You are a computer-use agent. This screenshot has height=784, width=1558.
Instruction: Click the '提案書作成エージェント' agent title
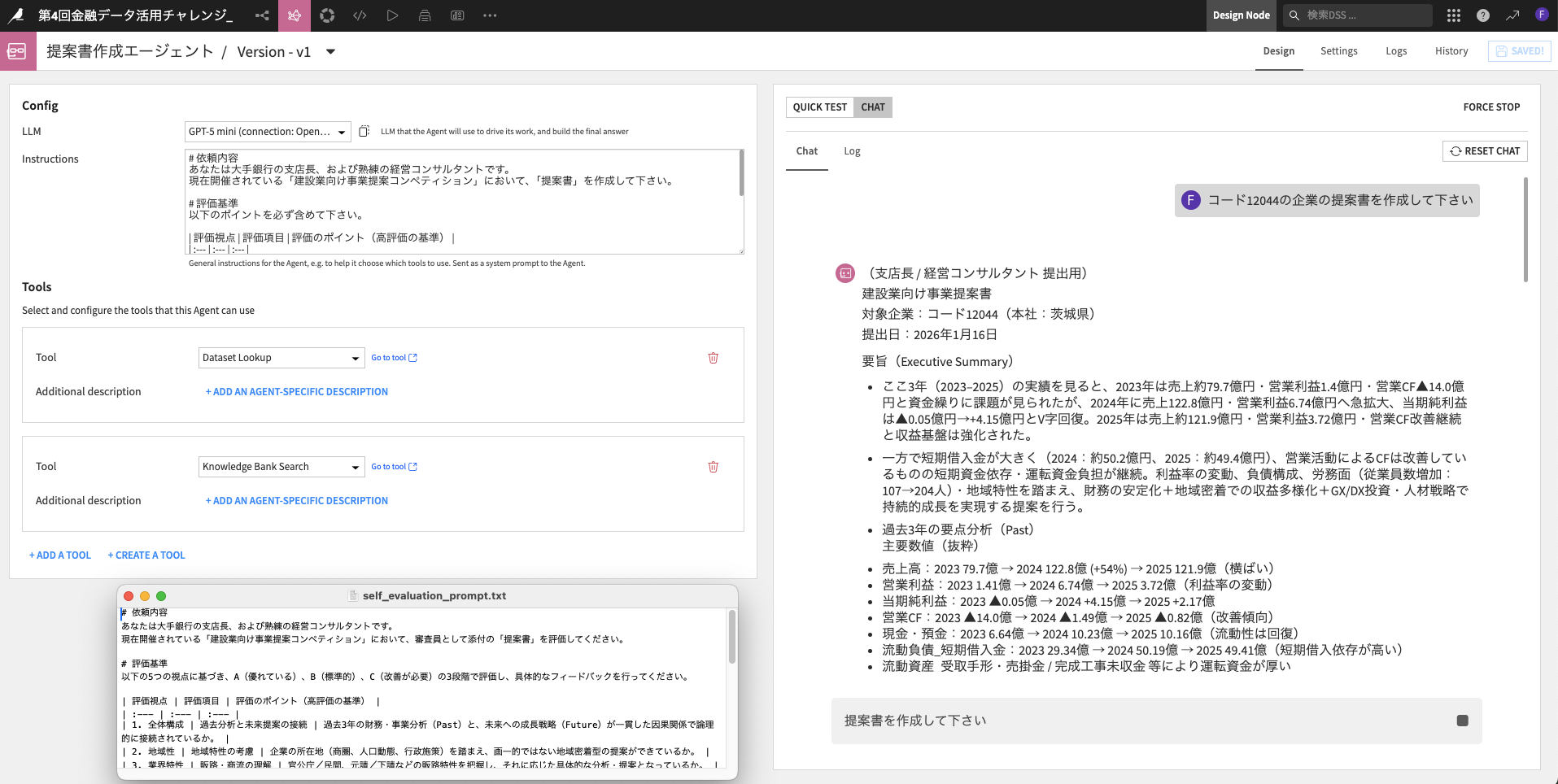pyautogui.click(x=130, y=51)
